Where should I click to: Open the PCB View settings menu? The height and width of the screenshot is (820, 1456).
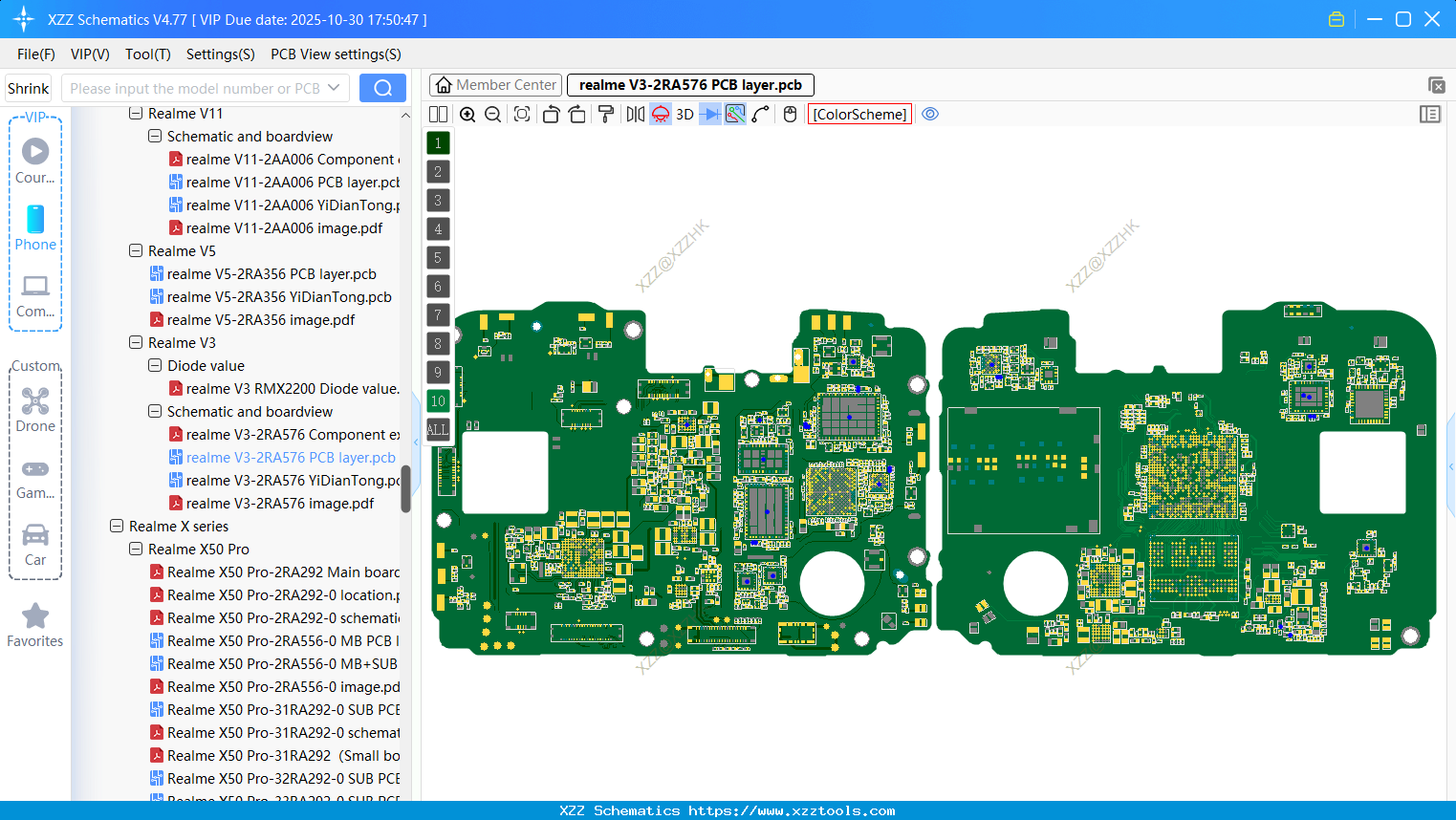click(336, 54)
